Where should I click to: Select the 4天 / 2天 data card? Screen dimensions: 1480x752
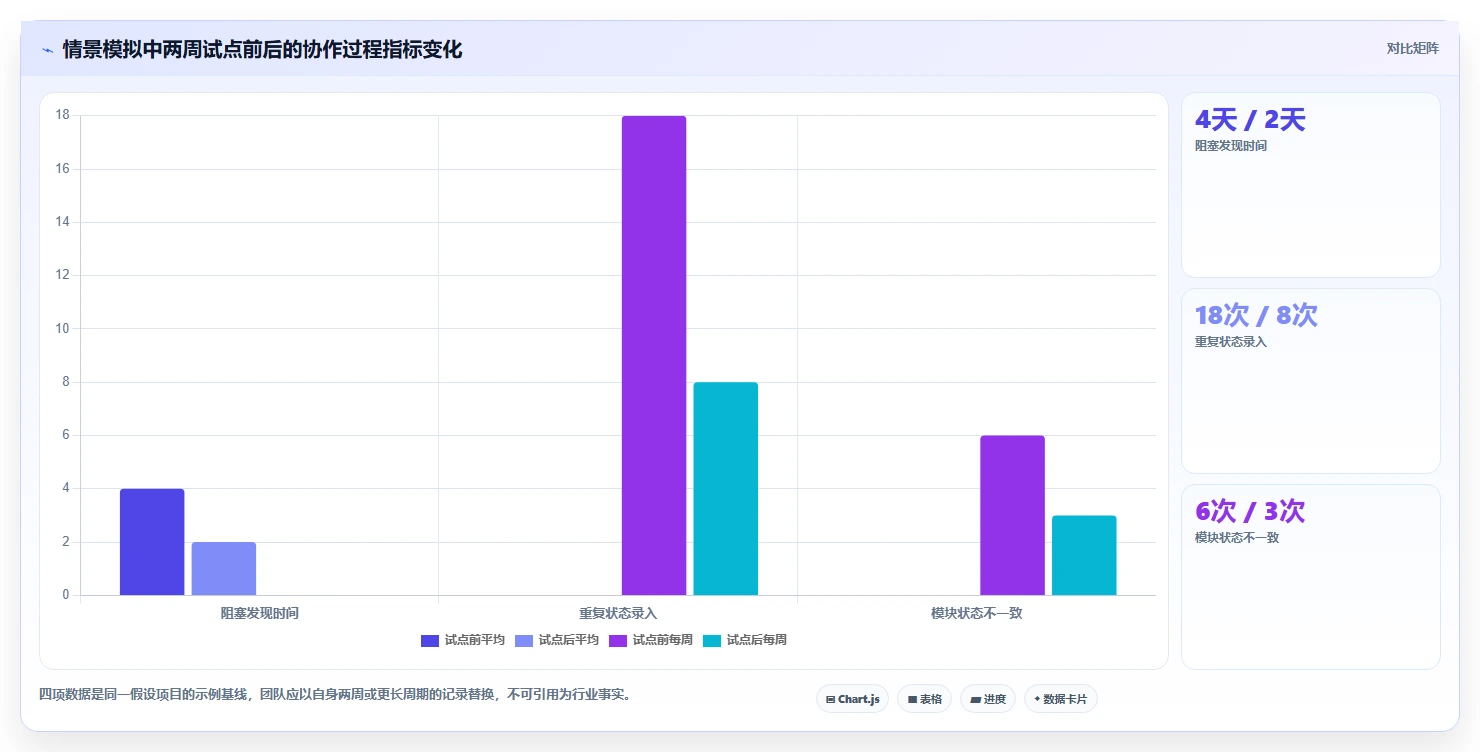pos(1311,185)
